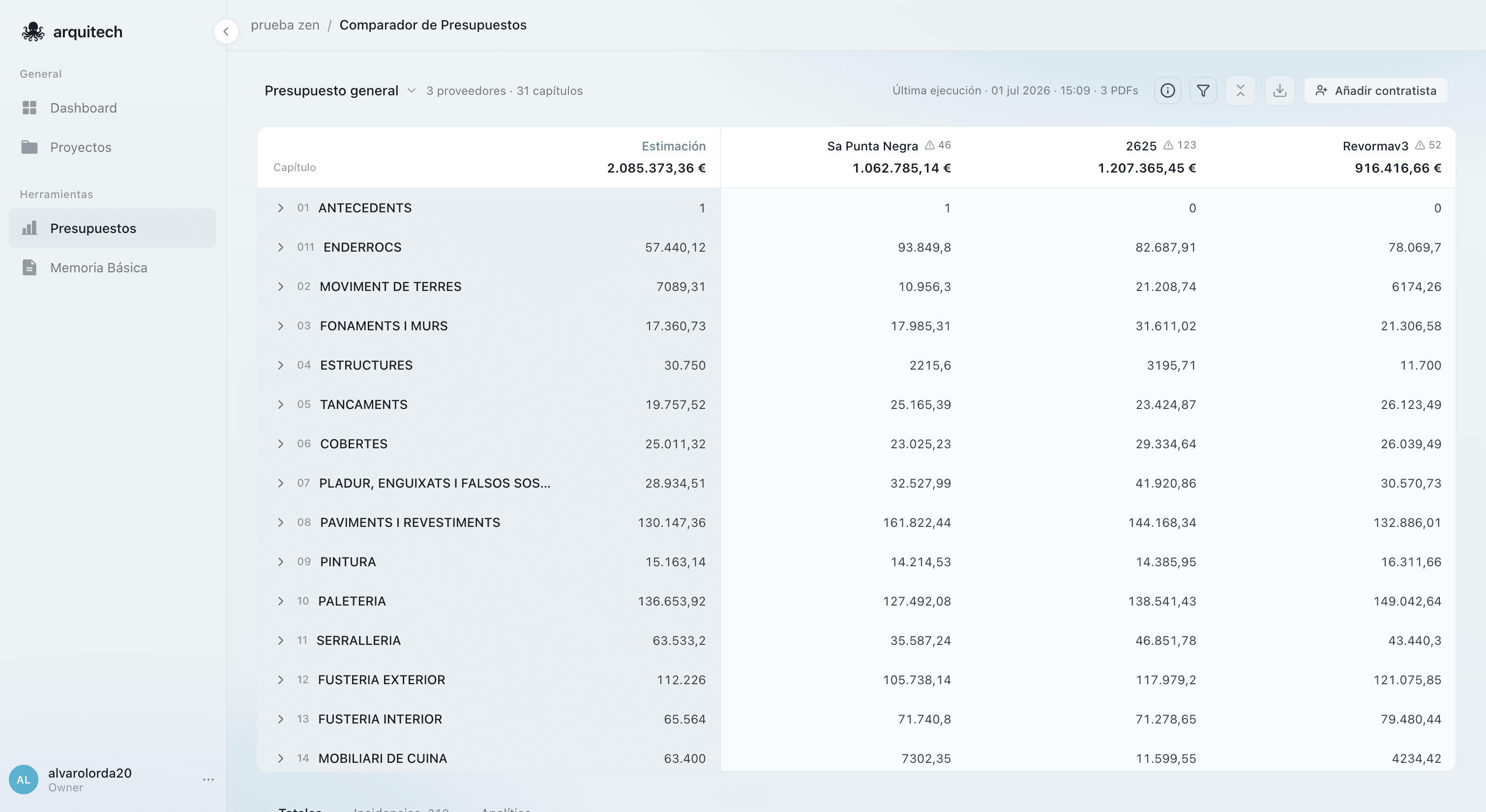Click the Comparador de Presupuestos breadcrumb

[433, 25]
